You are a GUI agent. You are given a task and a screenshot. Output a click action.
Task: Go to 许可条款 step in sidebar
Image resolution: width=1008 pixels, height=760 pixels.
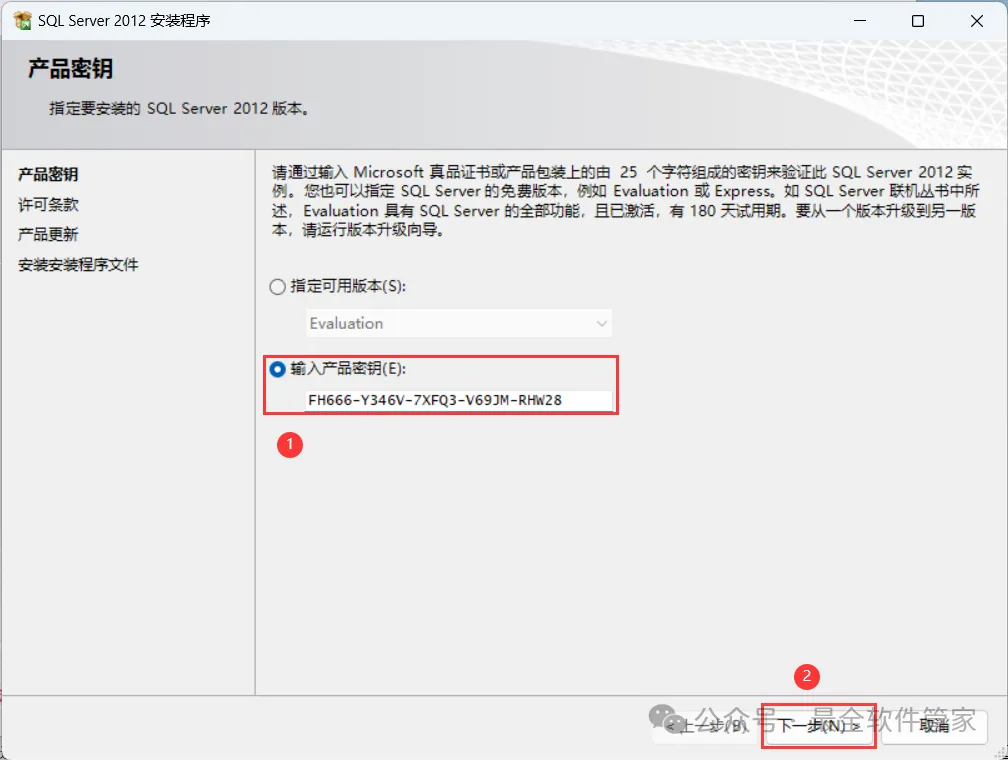tap(48, 204)
